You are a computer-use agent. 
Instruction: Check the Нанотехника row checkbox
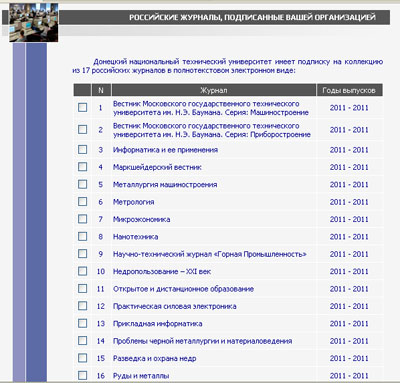point(82,236)
